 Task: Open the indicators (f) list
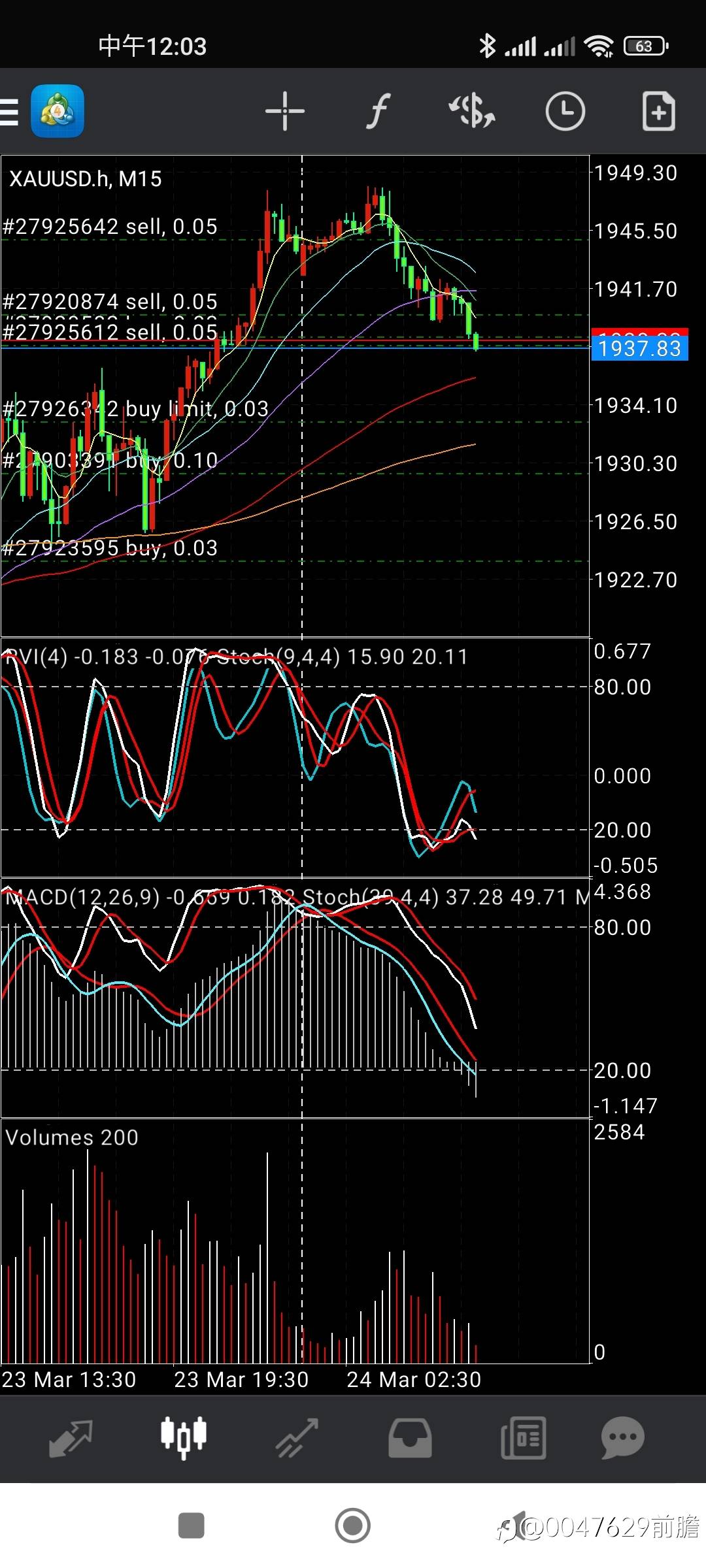[x=378, y=111]
